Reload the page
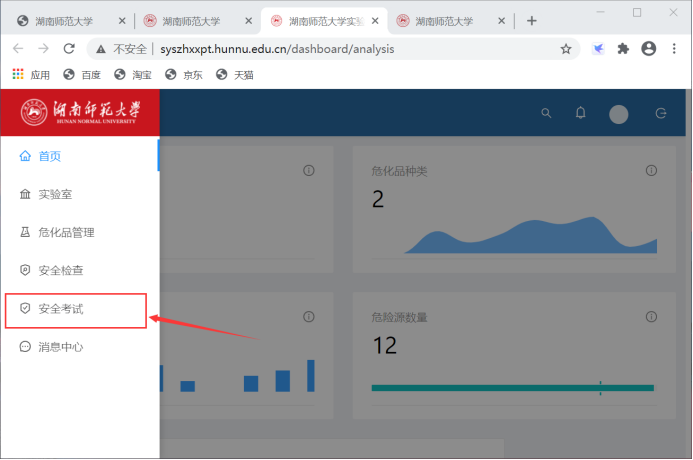The width and height of the screenshot is (693, 460). click(x=69, y=49)
